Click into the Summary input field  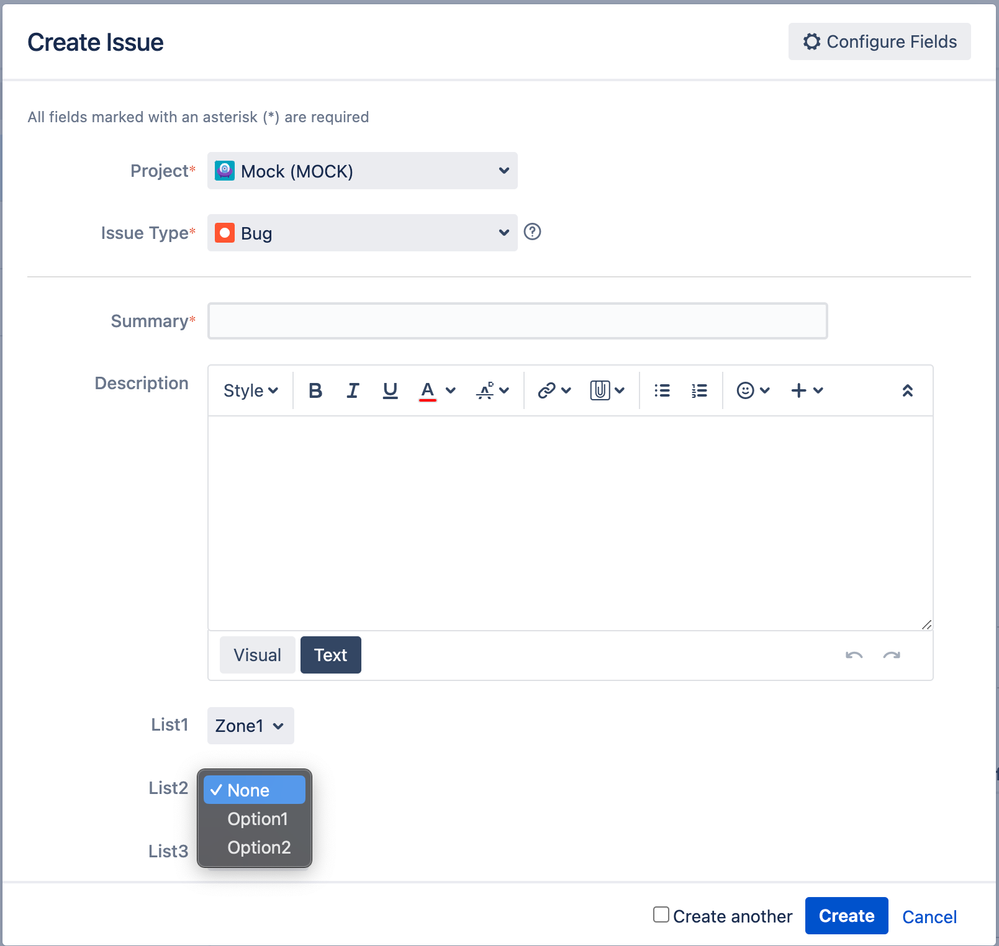(x=517, y=320)
